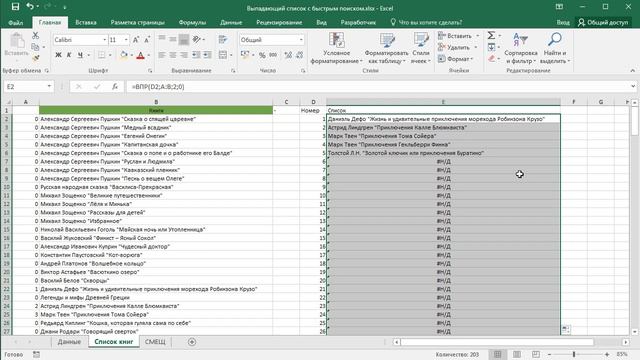Apply Percent Style format
The width and height of the screenshot is (640, 360).
262,55
